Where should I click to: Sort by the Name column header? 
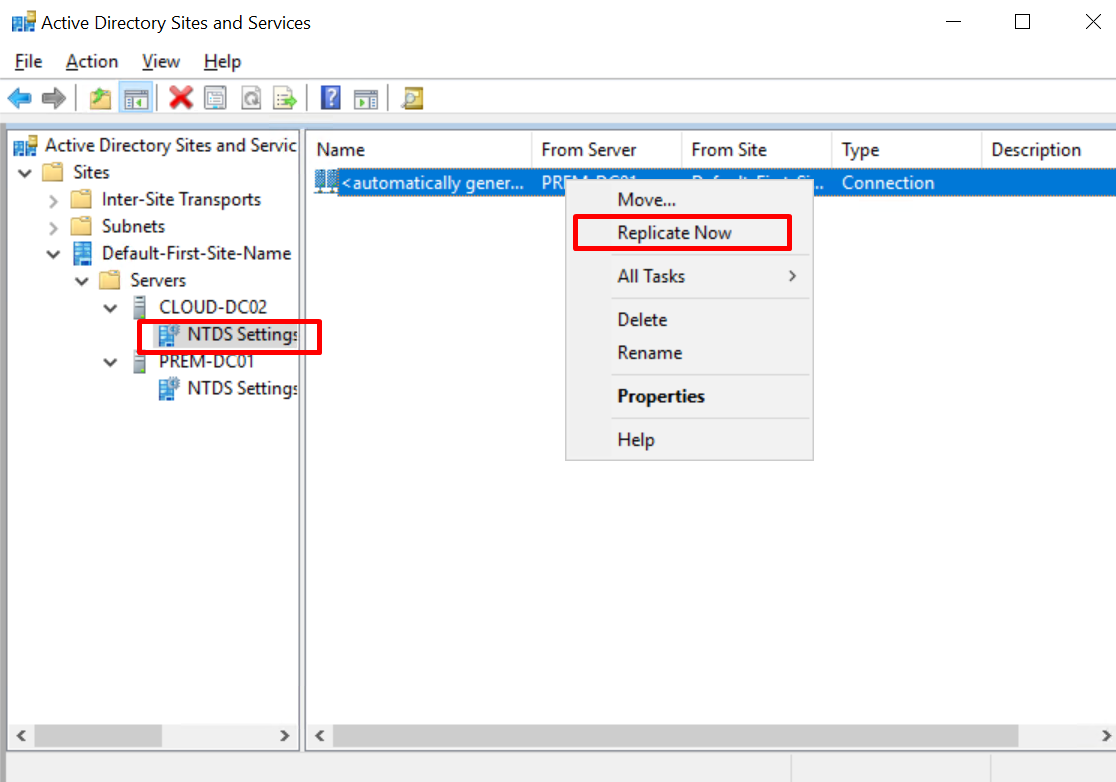[x=420, y=149]
